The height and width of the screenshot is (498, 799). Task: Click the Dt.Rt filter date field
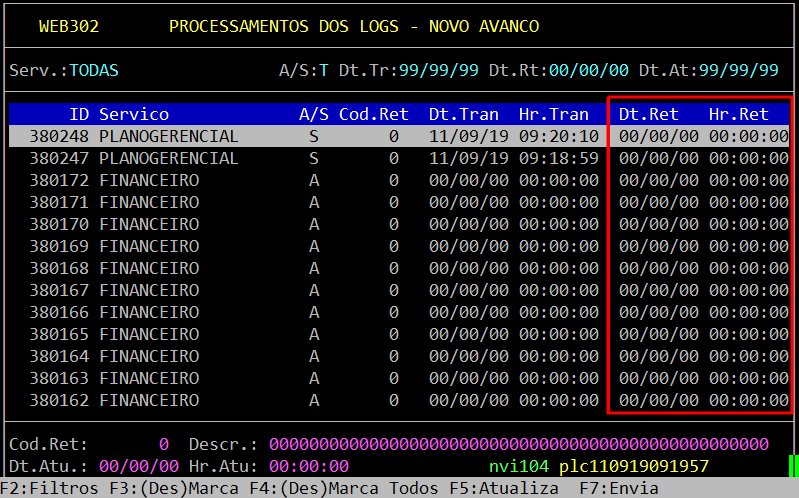coord(588,70)
